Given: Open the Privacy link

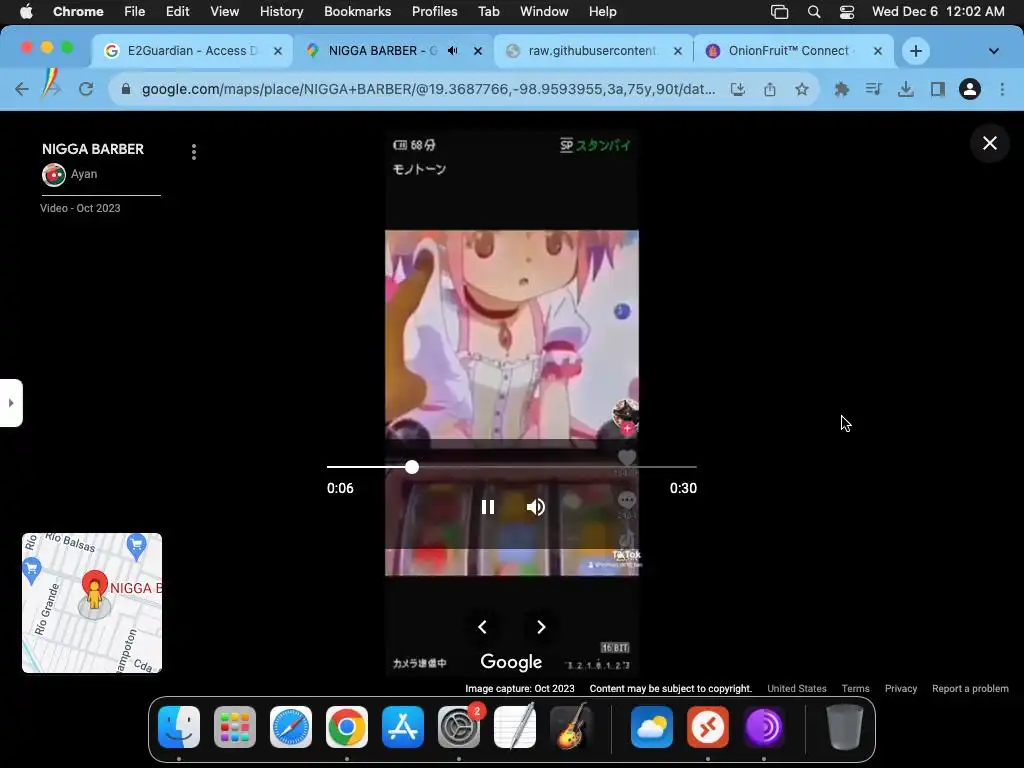Looking at the screenshot, I should point(901,688).
